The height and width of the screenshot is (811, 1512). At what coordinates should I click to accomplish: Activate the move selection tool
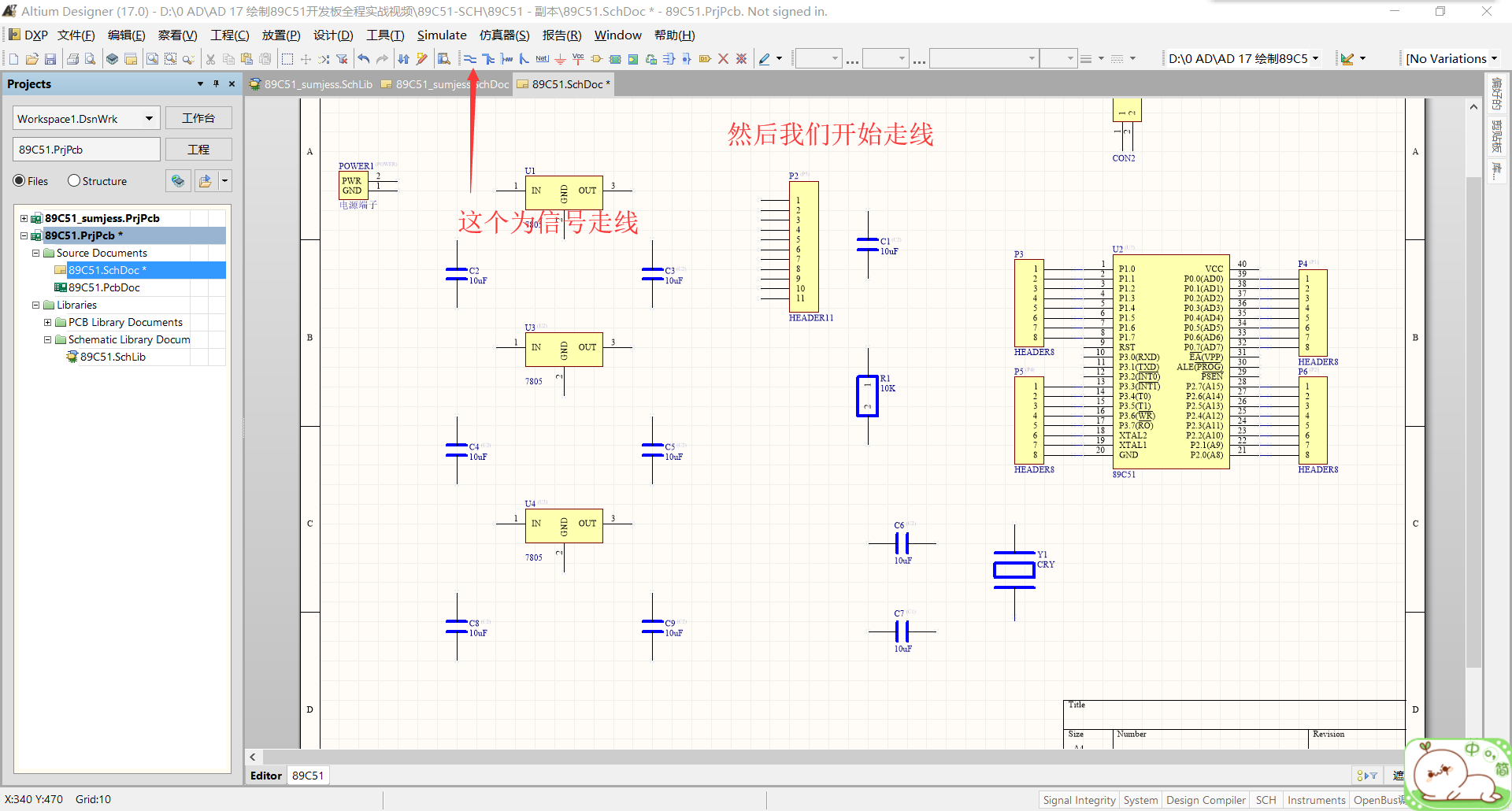click(306, 59)
